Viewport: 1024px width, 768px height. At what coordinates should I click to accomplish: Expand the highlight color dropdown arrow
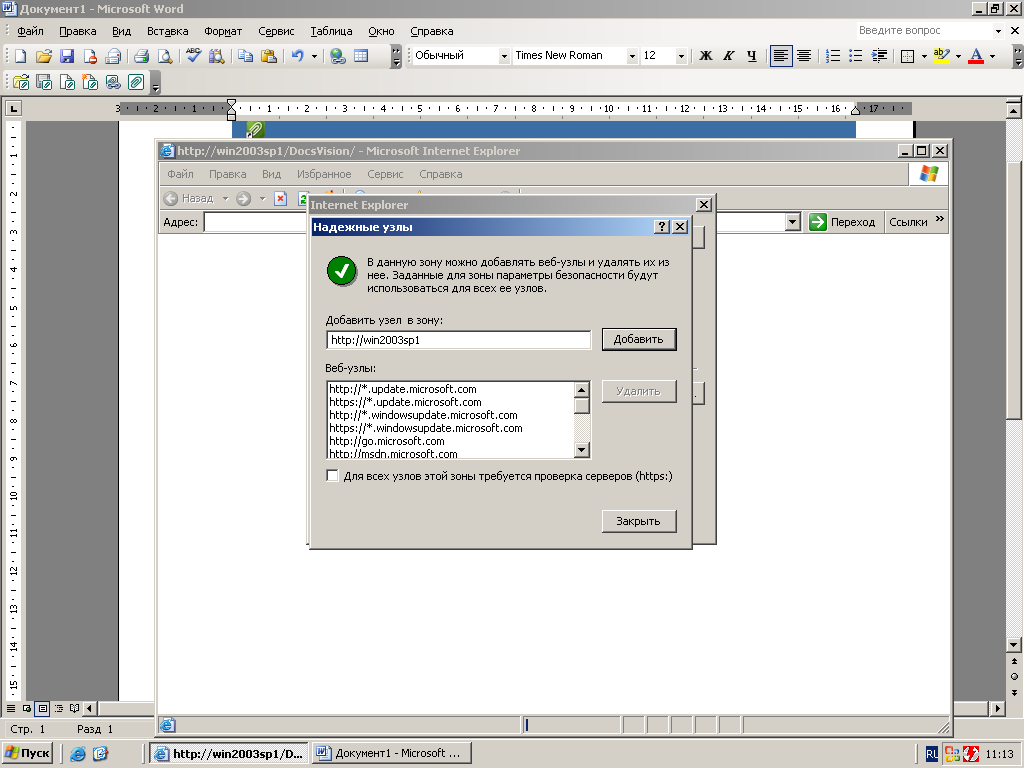[958, 56]
